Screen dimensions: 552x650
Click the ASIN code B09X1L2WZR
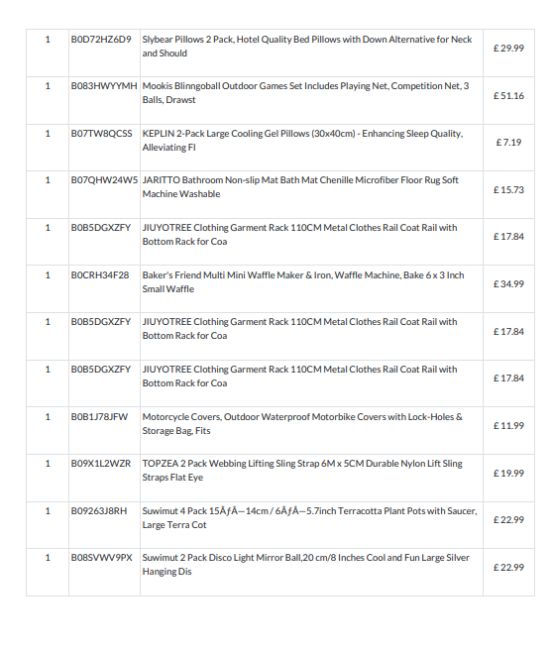pos(101,463)
